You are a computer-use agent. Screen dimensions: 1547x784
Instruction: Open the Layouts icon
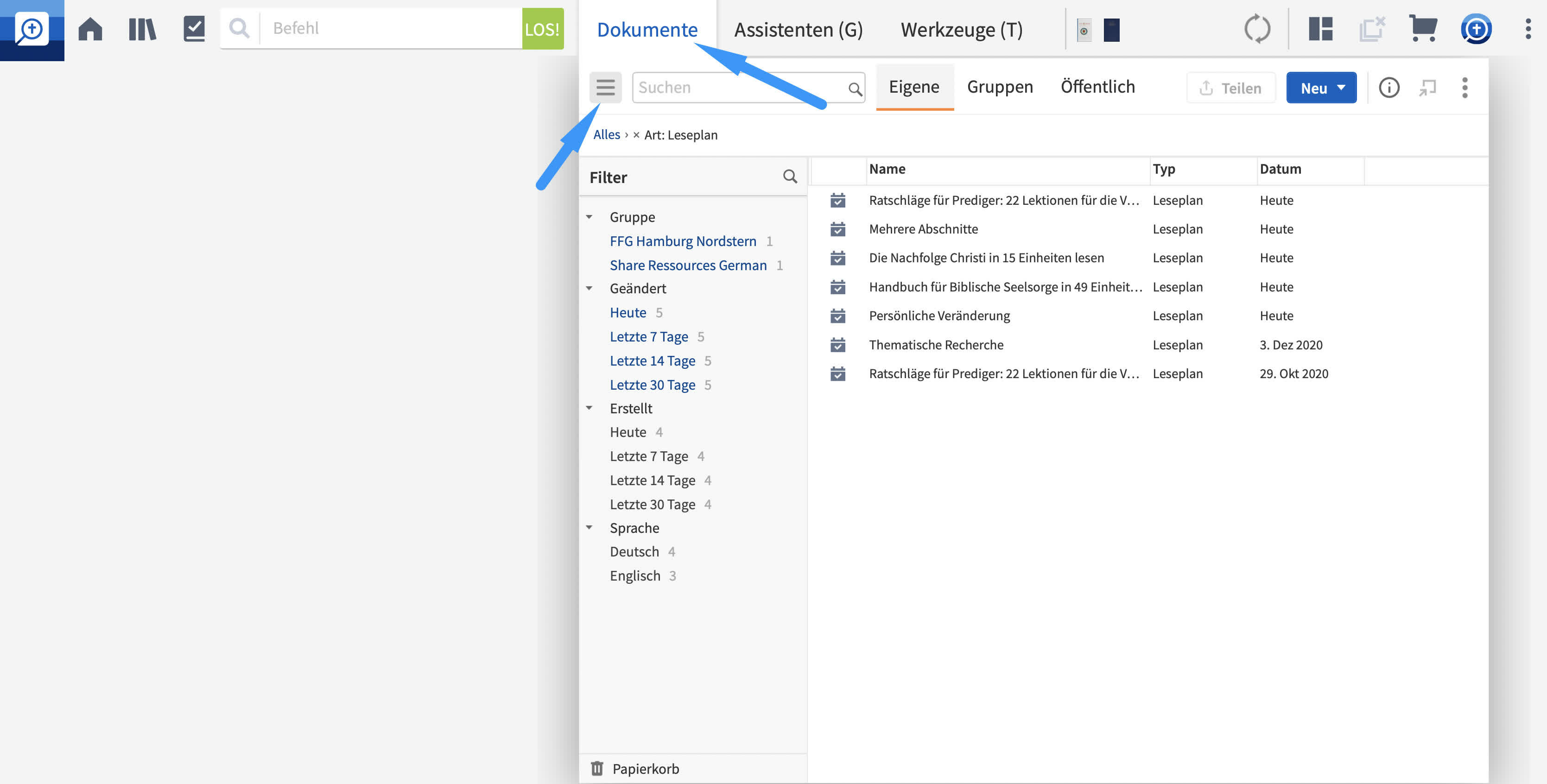click(x=1320, y=29)
